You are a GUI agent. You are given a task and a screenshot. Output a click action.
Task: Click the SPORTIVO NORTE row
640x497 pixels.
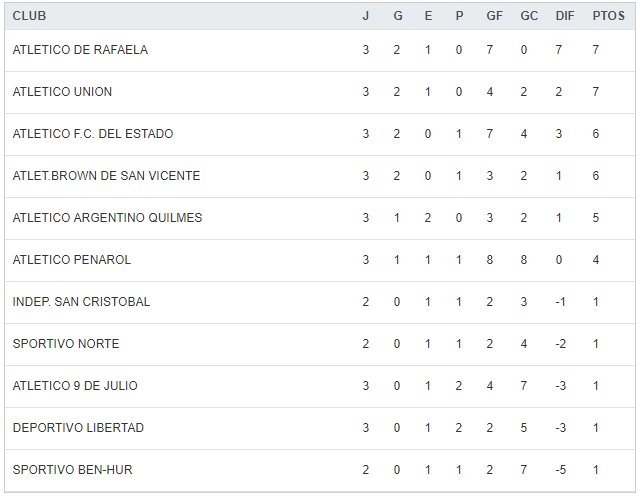66,344
